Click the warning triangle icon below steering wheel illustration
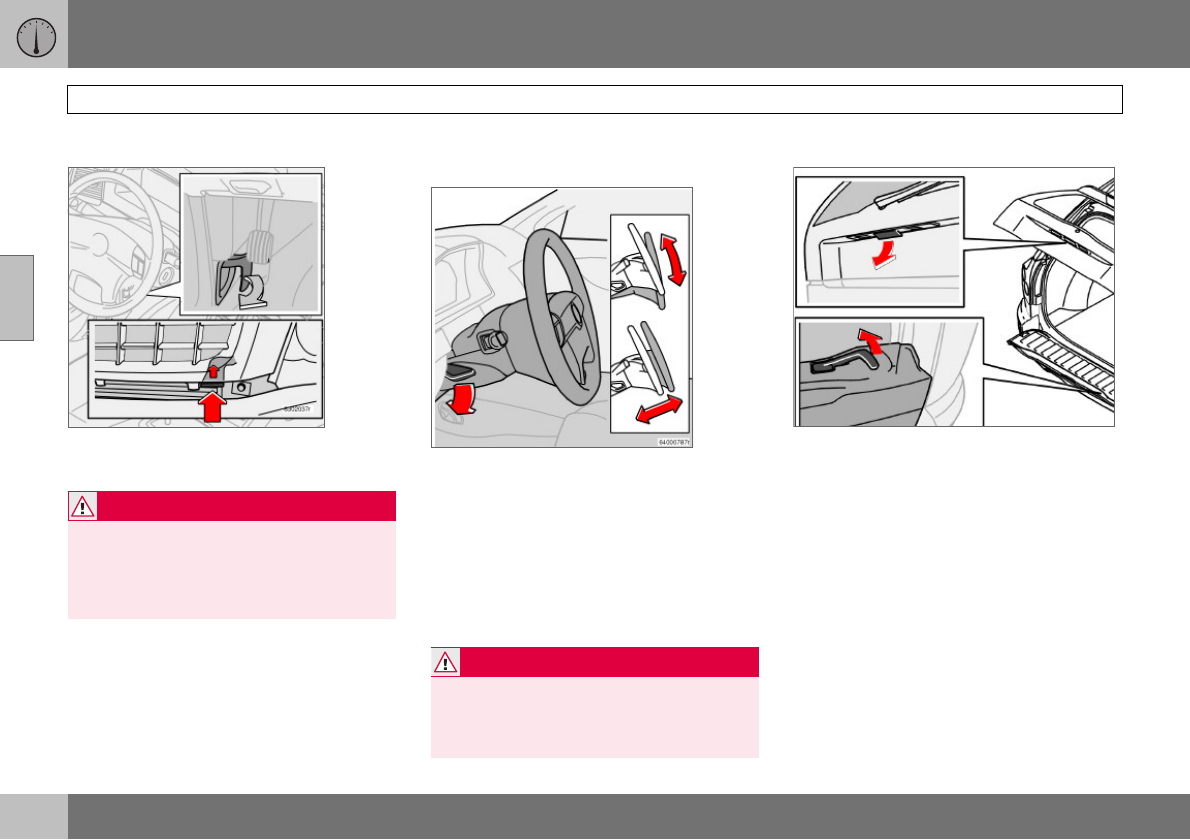This screenshot has height=840, width=1190. point(445,662)
